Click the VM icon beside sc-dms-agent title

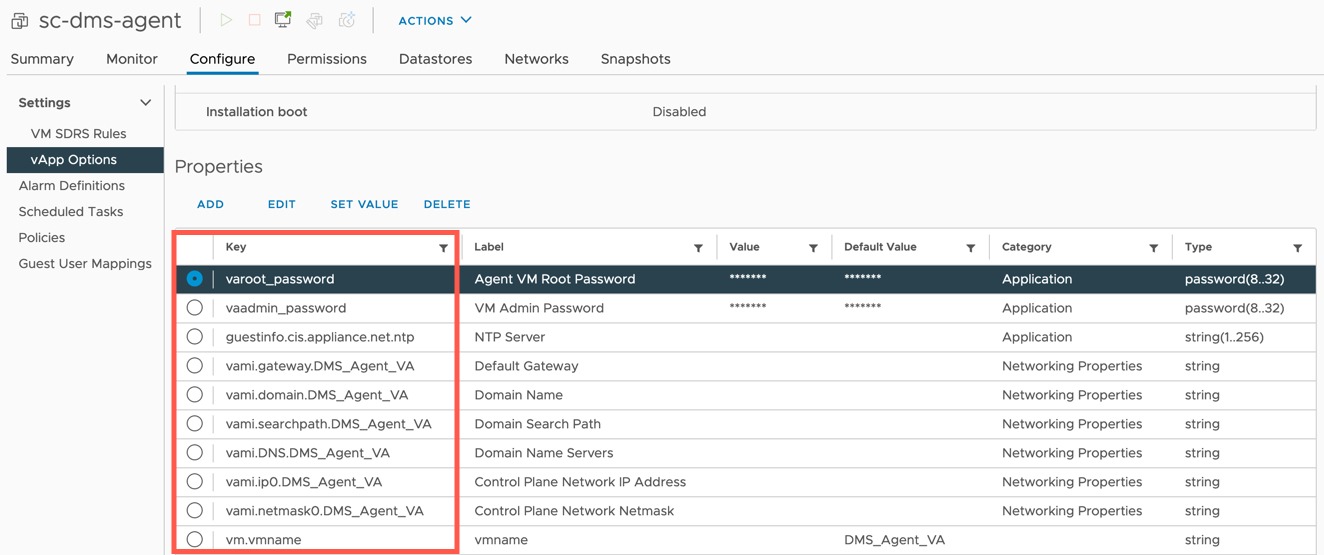[x=20, y=20]
